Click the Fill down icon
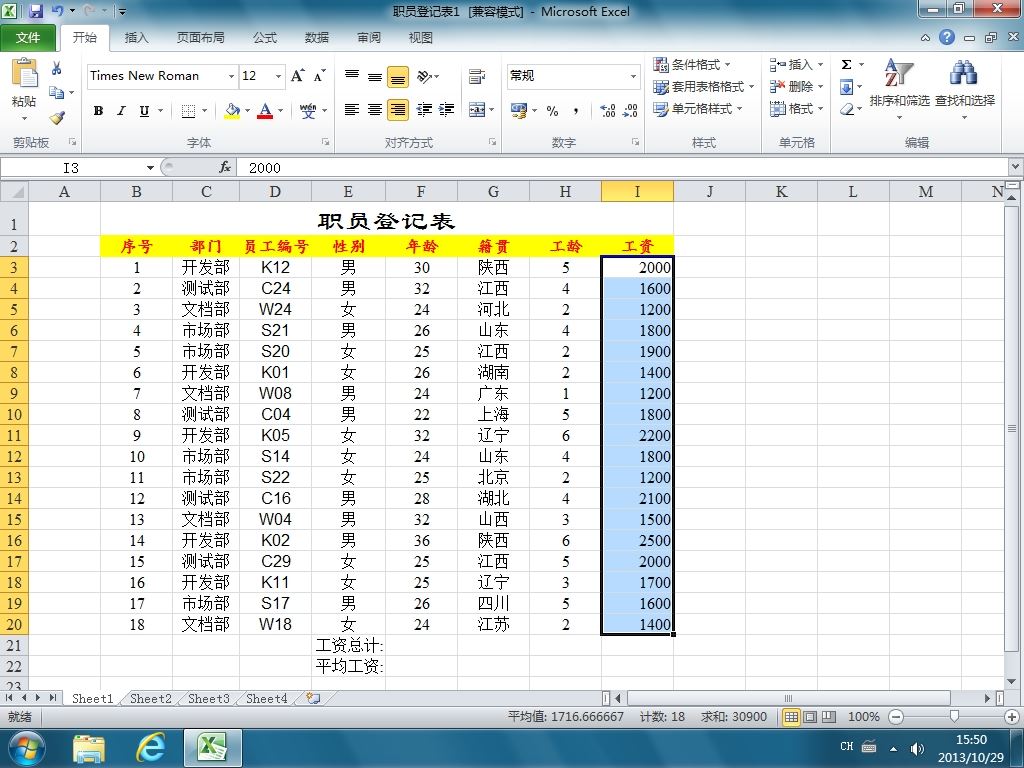This screenshot has height=768, width=1024. [846, 86]
